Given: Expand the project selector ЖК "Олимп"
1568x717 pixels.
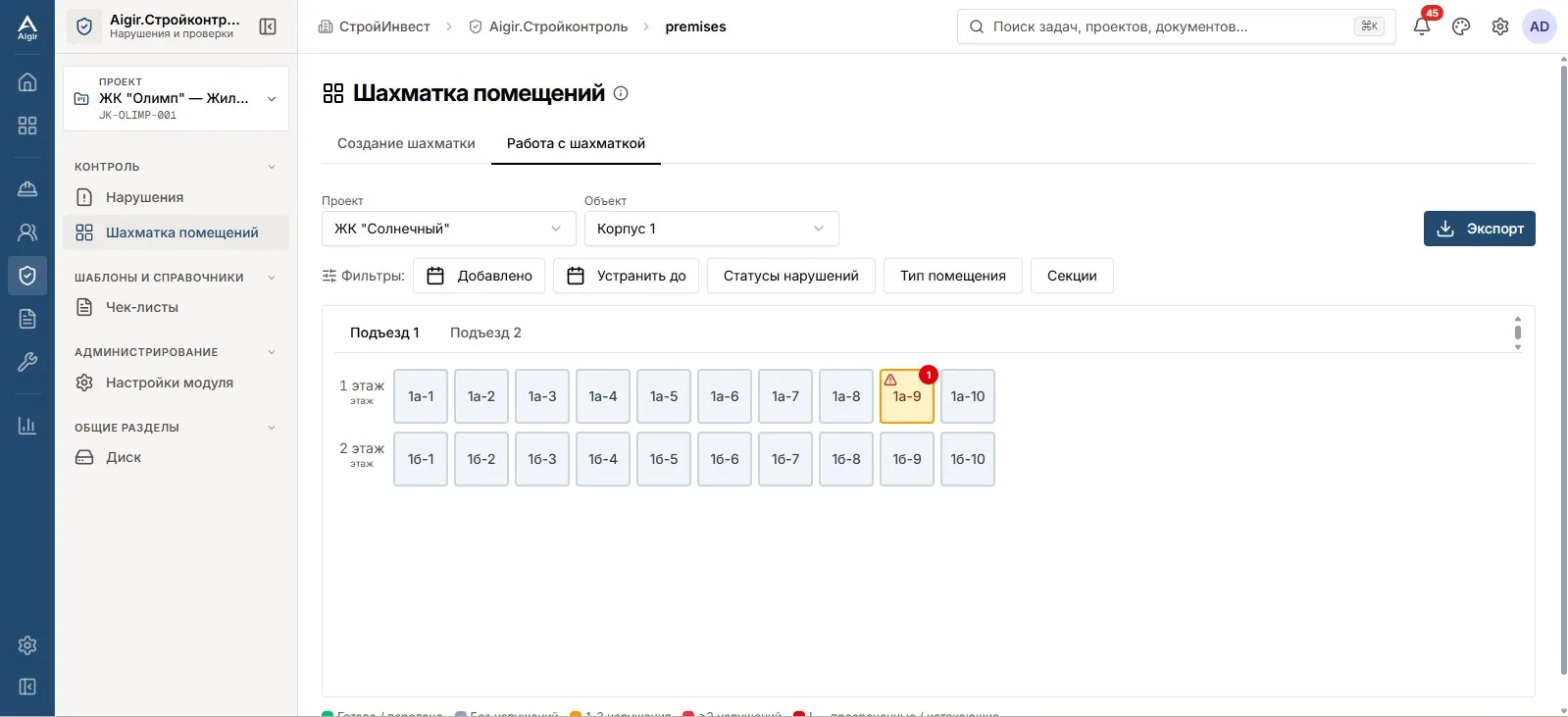Looking at the screenshot, I should click(177, 98).
